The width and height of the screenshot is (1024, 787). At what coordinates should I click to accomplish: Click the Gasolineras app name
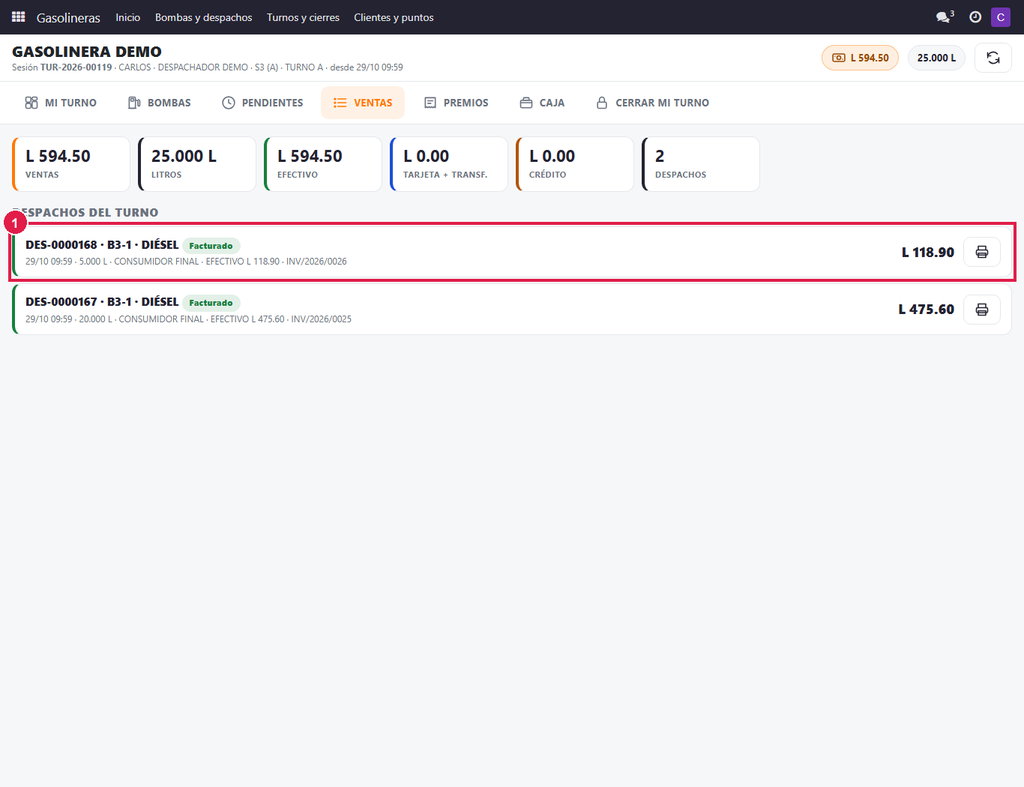(x=69, y=18)
